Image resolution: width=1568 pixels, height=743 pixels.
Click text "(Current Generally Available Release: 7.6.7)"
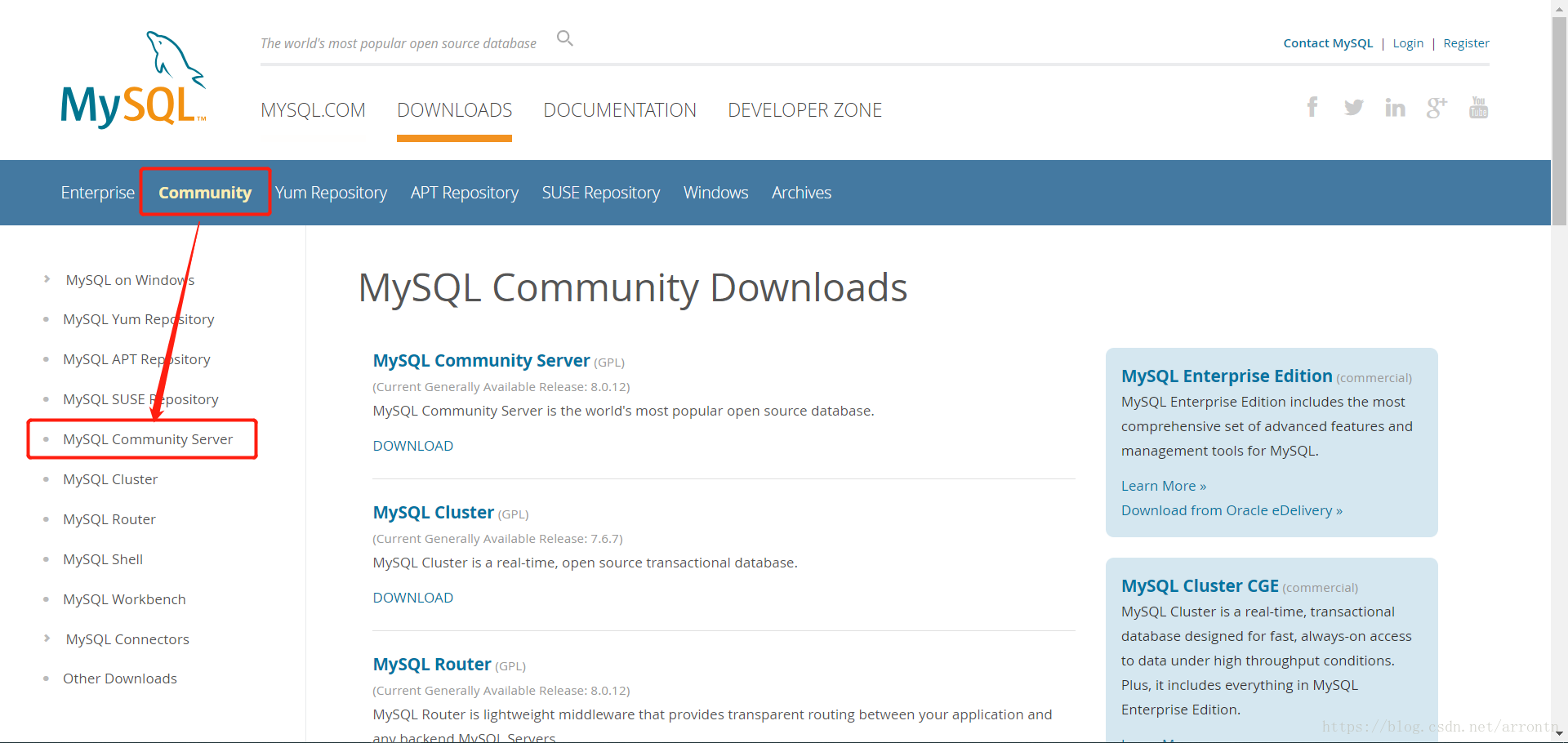(x=497, y=539)
